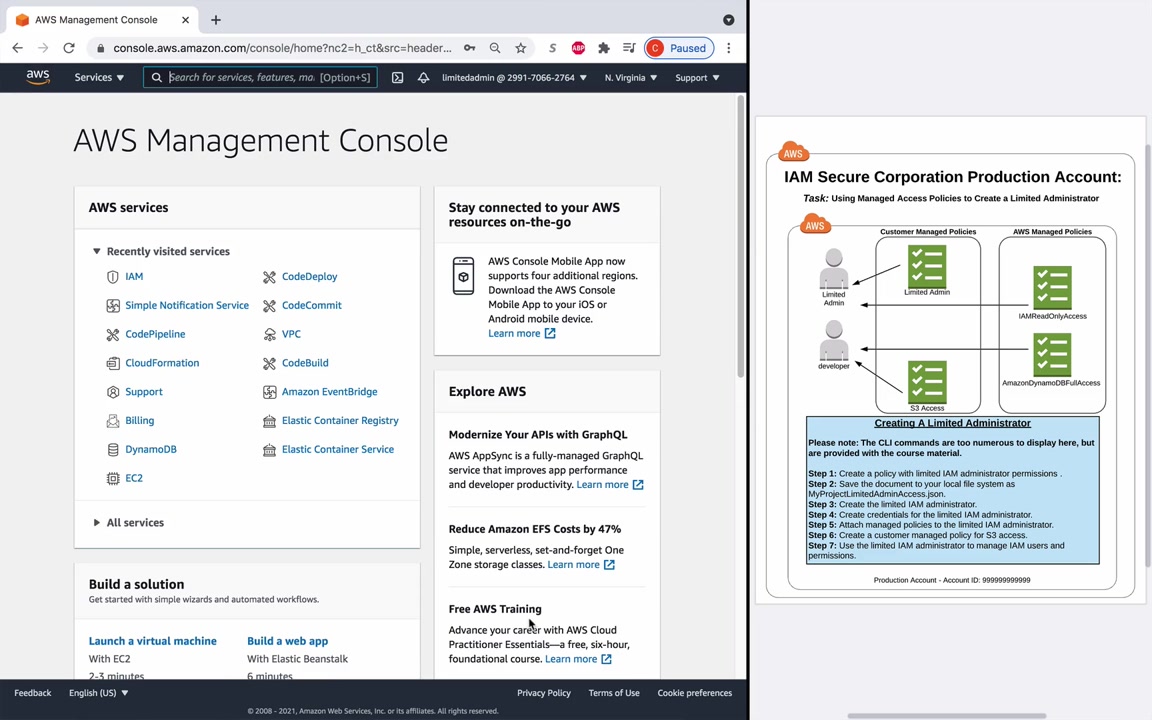
Task: Click the AWS logo in the header
Action: pyautogui.click(x=37, y=77)
